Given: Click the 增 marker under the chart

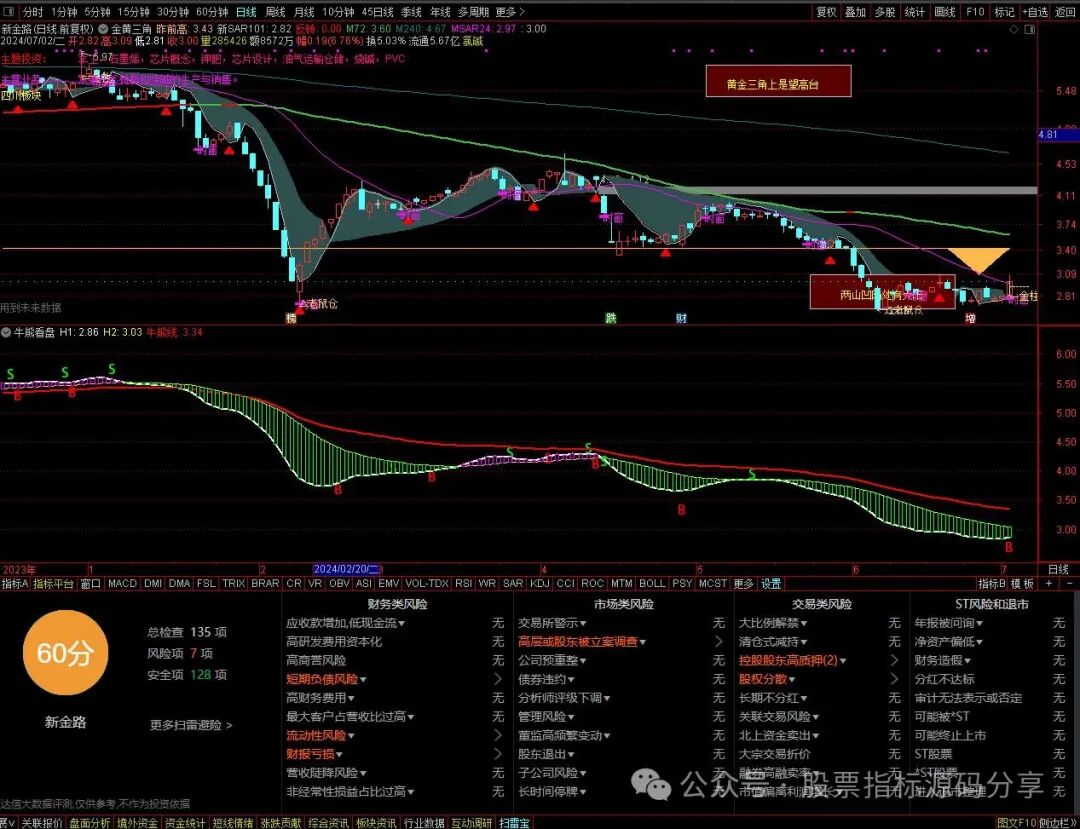Looking at the screenshot, I should pos(970,318).
